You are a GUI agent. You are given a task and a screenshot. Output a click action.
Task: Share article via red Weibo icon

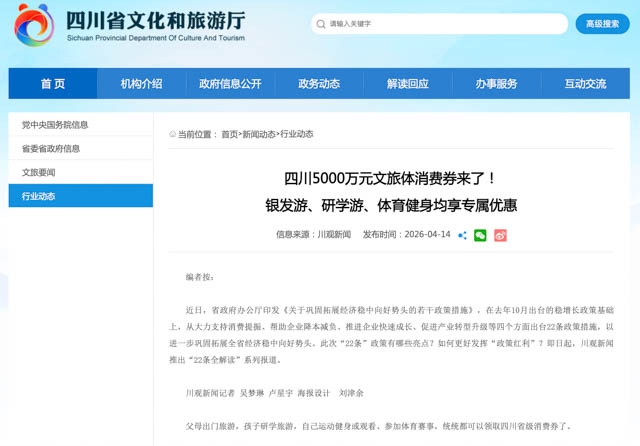(500, 235)
